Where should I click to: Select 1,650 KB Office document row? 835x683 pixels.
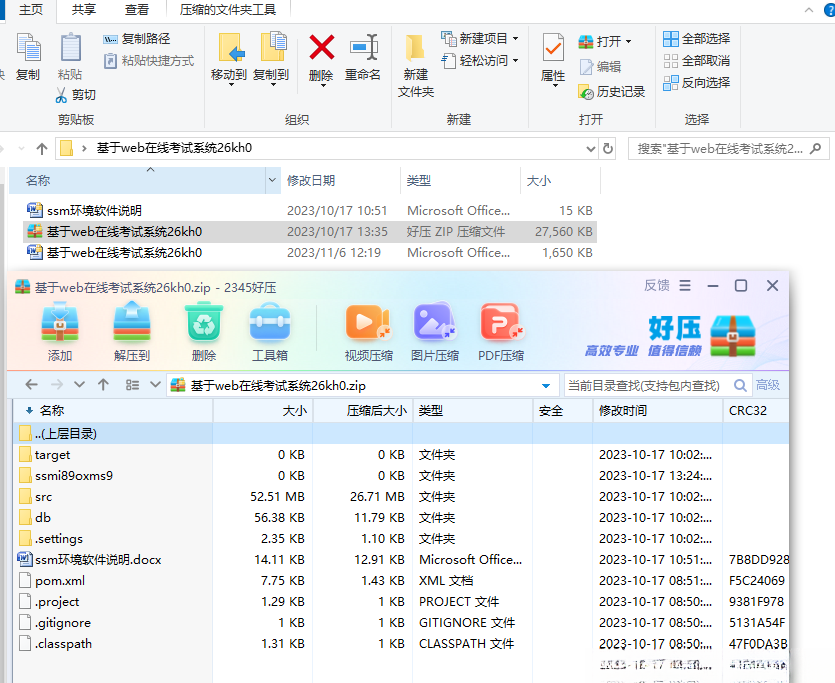tap(310, 252)
